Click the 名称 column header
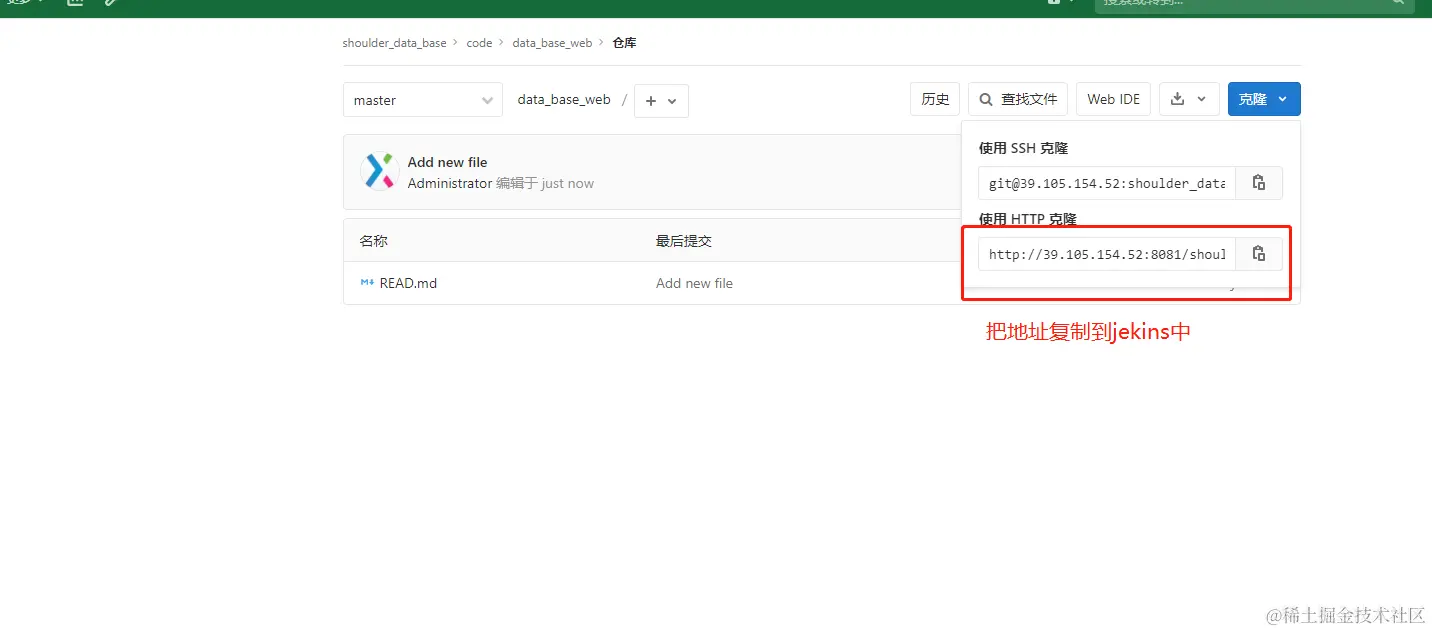1432x632 pixels. 374,241
